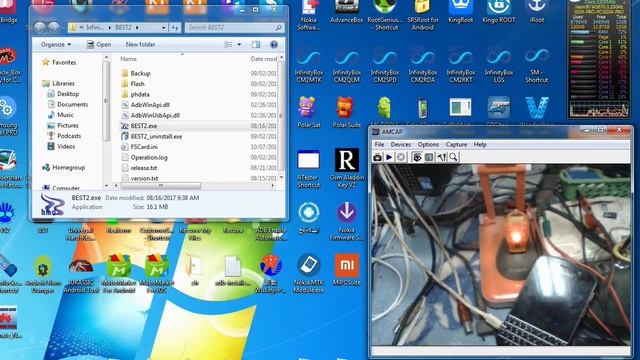Select the Flash folder row

tap(198, 84)
